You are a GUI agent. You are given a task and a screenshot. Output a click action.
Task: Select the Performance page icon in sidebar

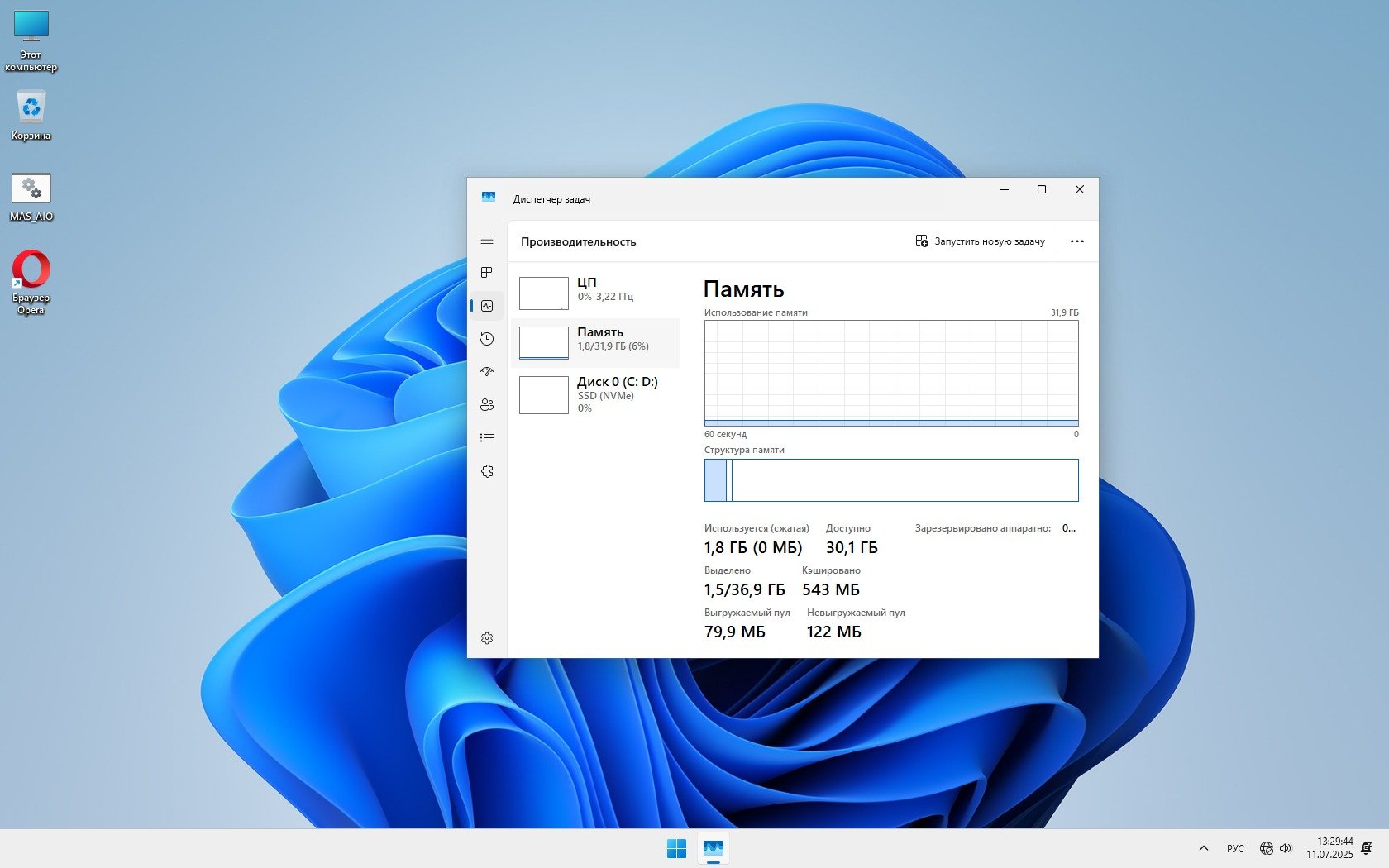point(487,306)
